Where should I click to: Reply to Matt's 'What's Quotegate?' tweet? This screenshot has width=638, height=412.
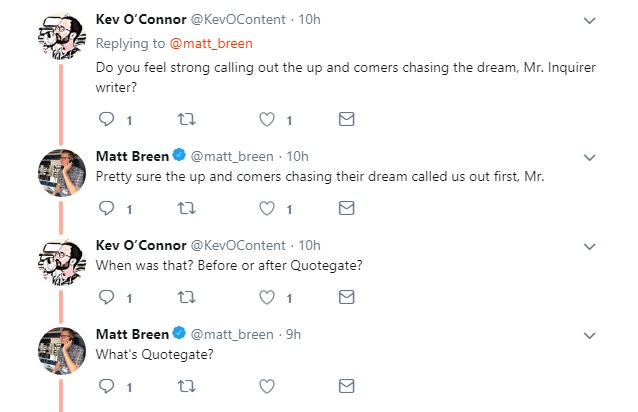[x=109, y=385]
